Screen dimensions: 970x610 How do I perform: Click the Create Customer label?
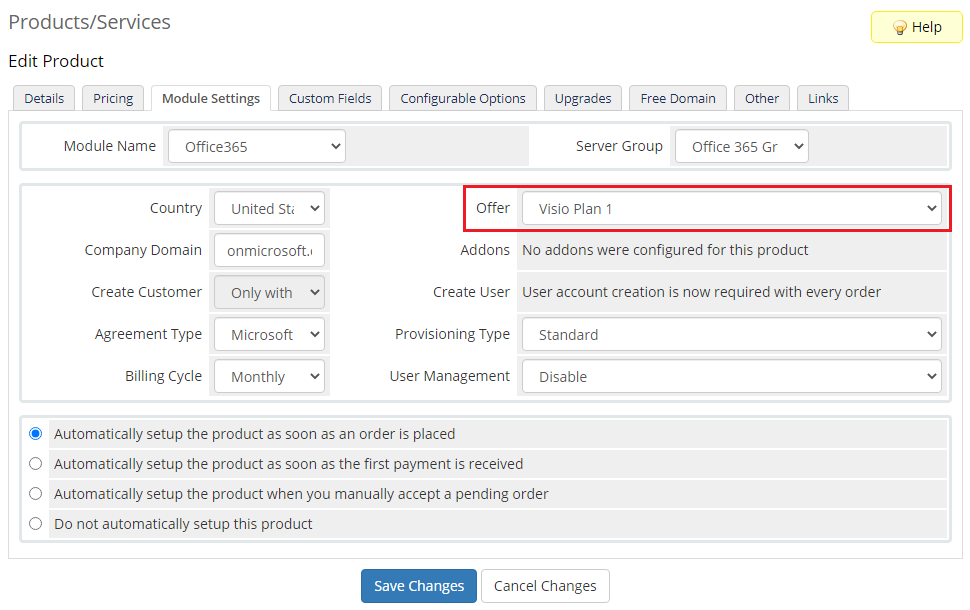(x=147, y=292)
